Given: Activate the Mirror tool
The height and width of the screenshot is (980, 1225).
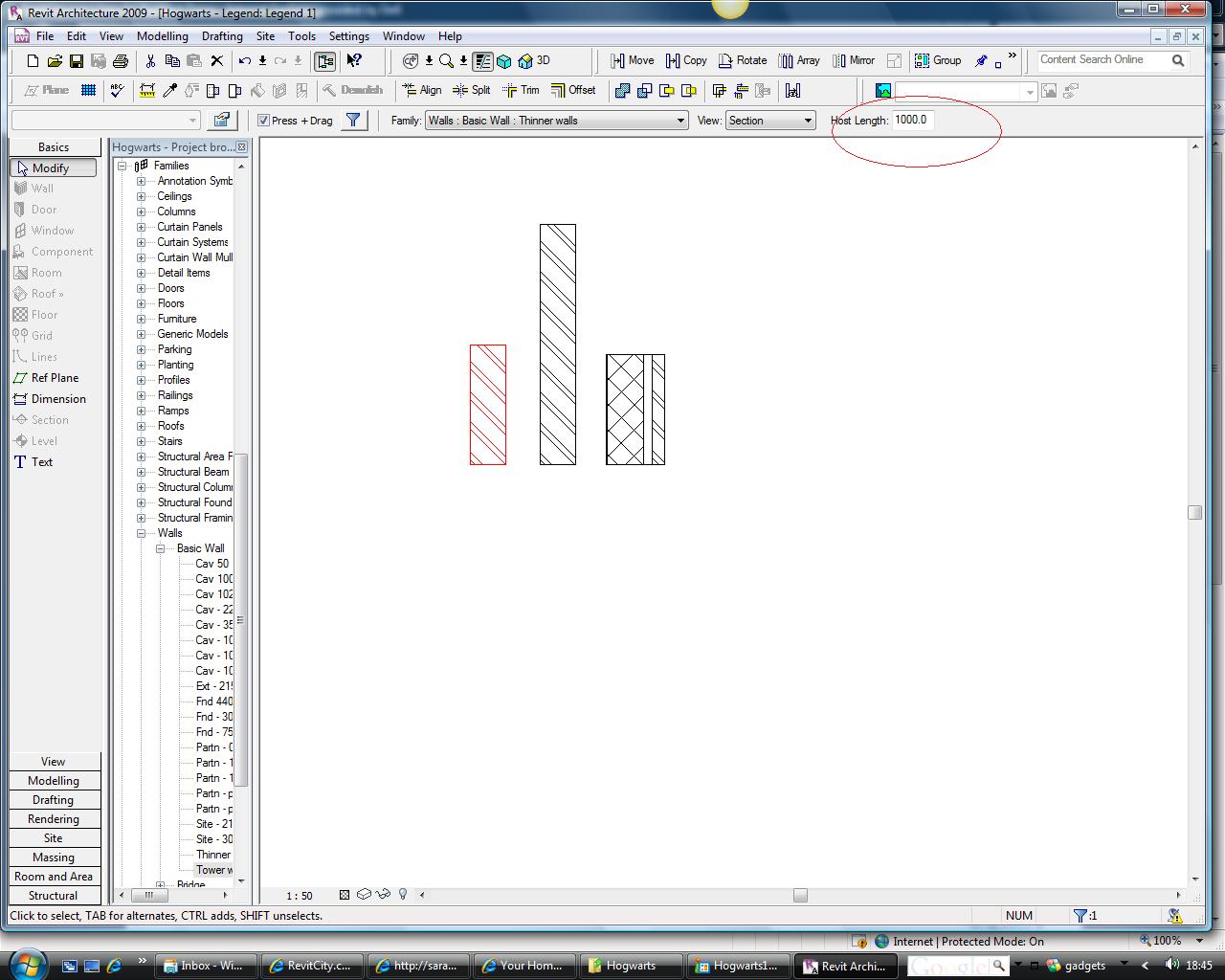Looking at the screenshot, I should click(853, 60).
